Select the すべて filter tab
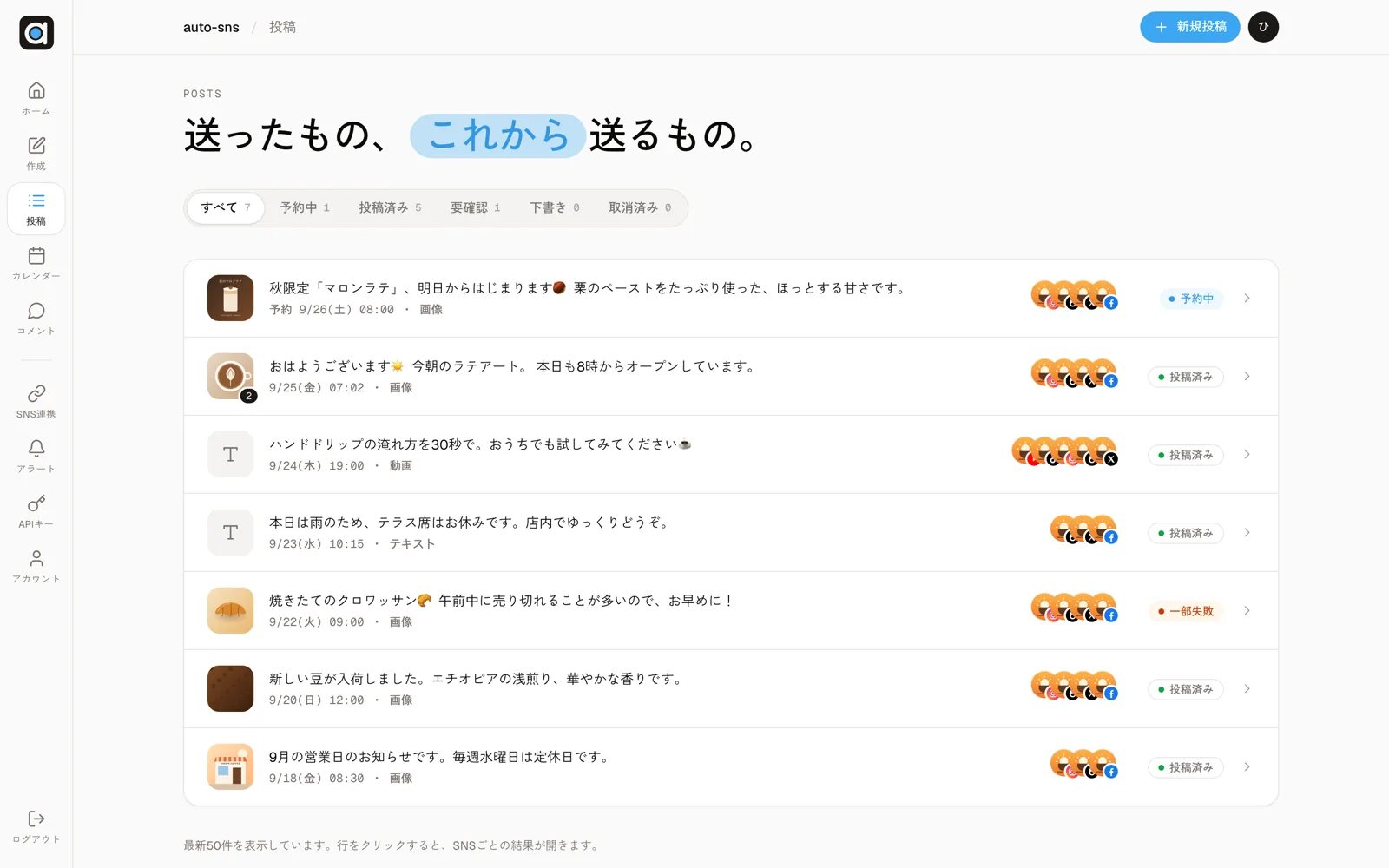1389x868 pixels. 226,207
